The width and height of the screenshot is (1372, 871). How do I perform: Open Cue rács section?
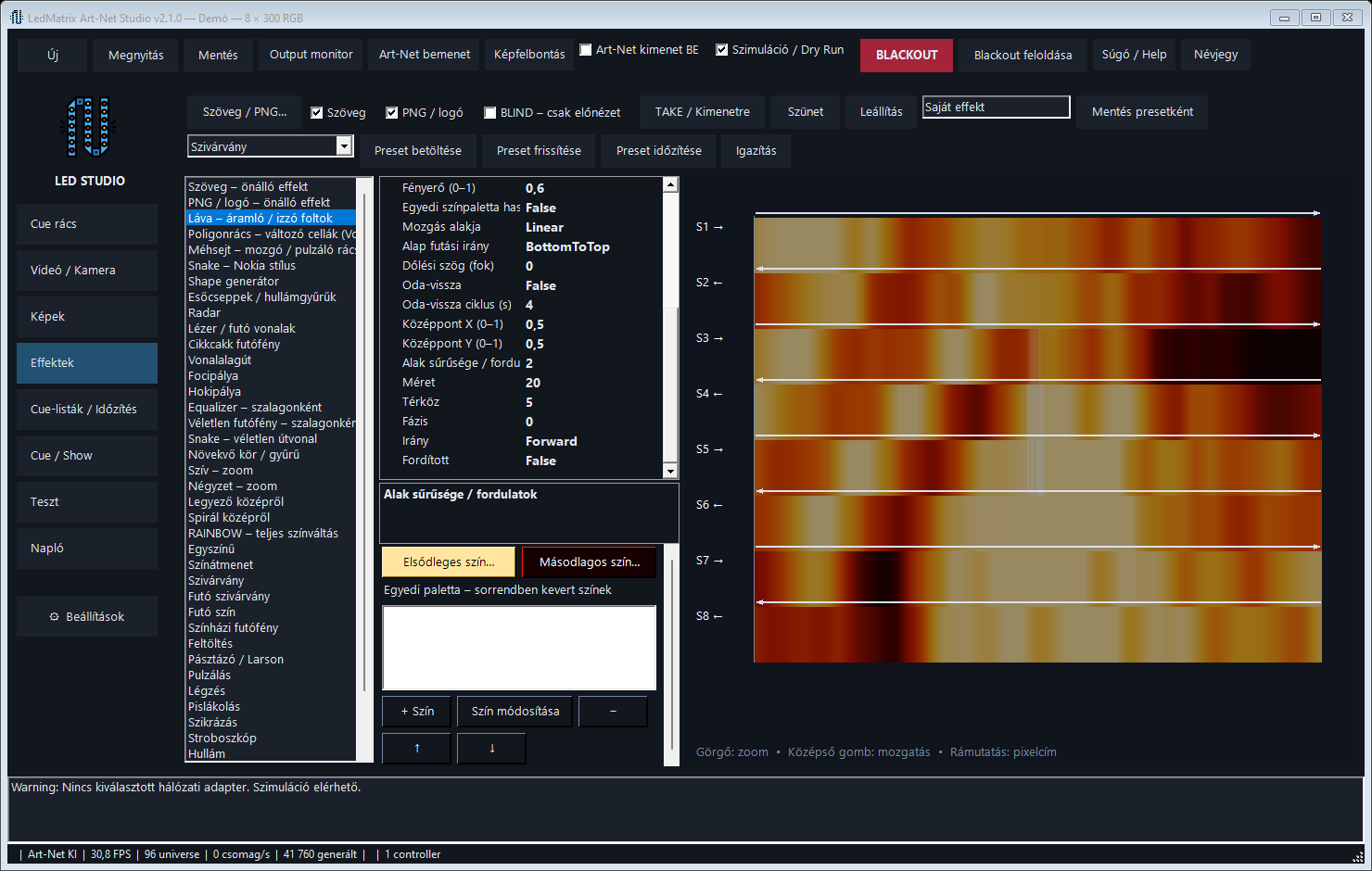(x=87, y=224)
